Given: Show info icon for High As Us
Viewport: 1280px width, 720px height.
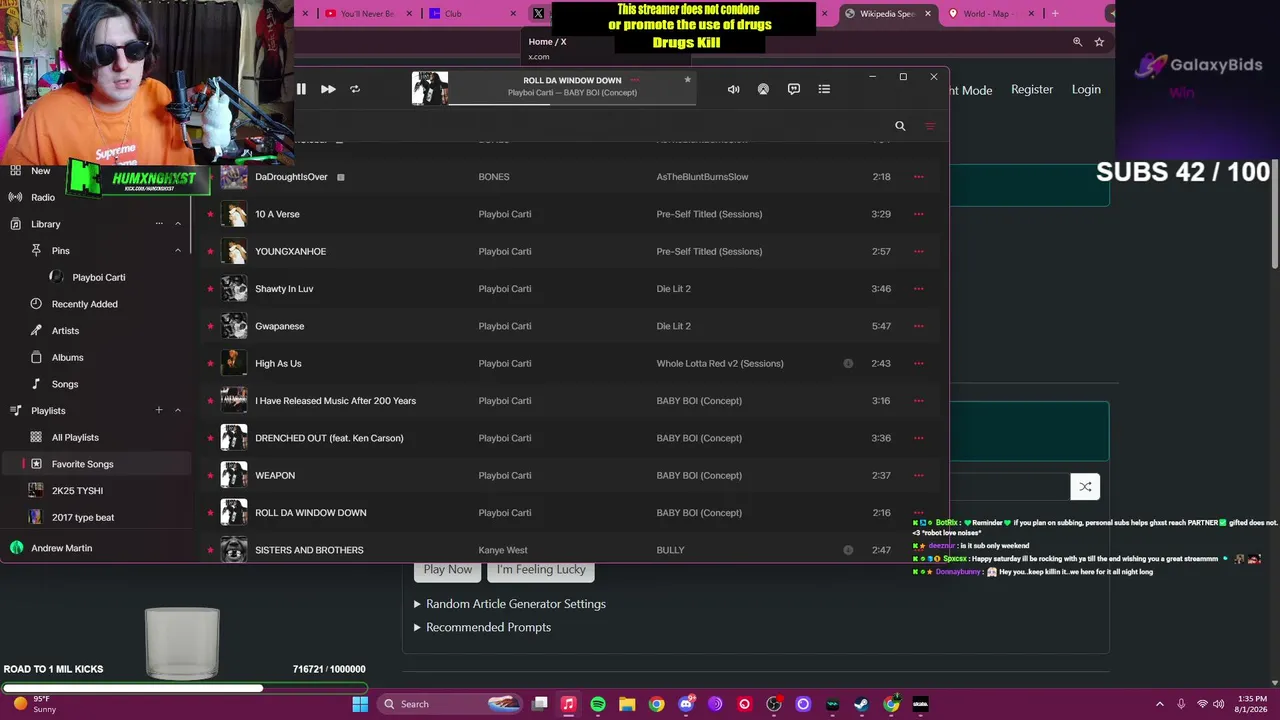Looking at the screenshot, I should point(848,363).
